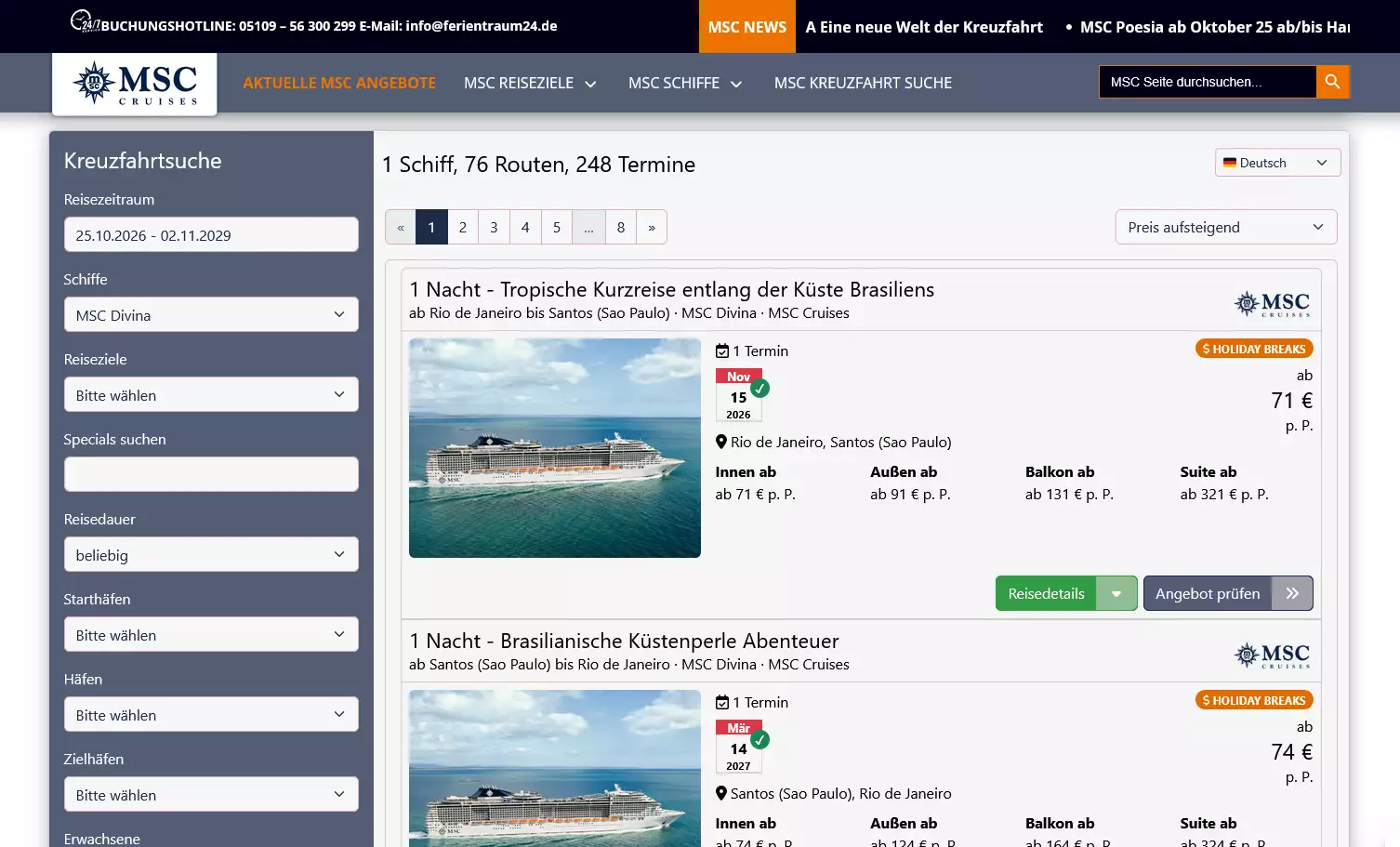The height and width of the screenshot is (847, 1400).
Task: Open the Zielhäfen dropdown
Action: tap(211, 794)
